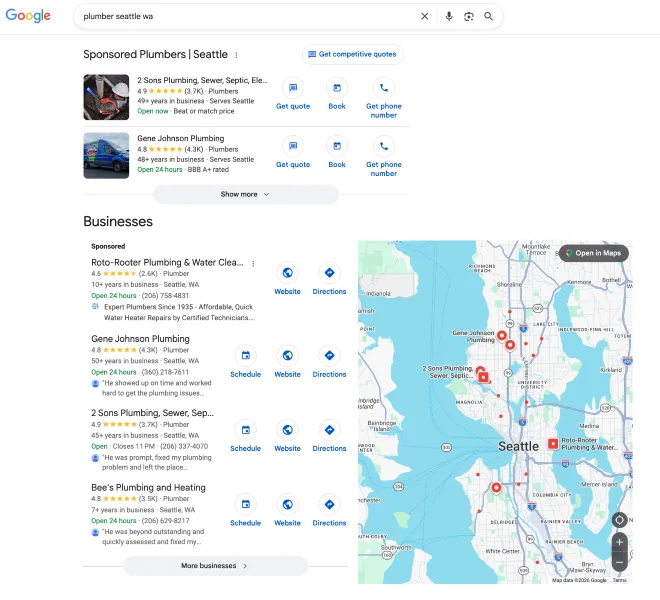660x600 pixels.
Task: Center map on my location
Action: [x=620, y=520]
